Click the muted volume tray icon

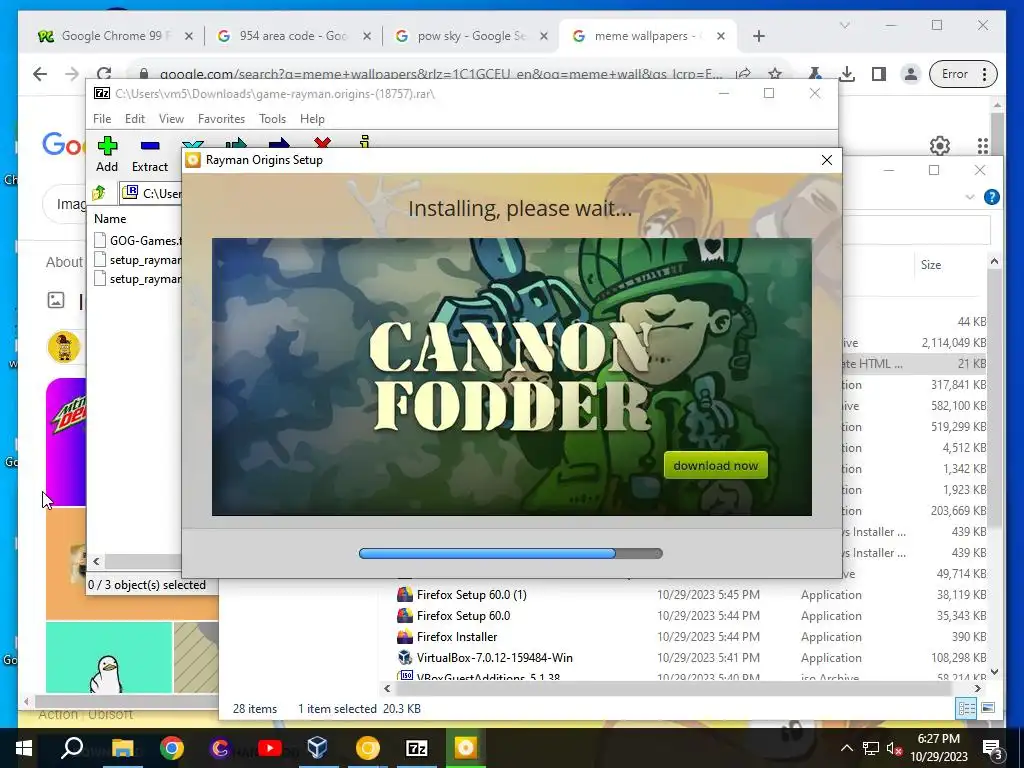click(x=895, y=748)
